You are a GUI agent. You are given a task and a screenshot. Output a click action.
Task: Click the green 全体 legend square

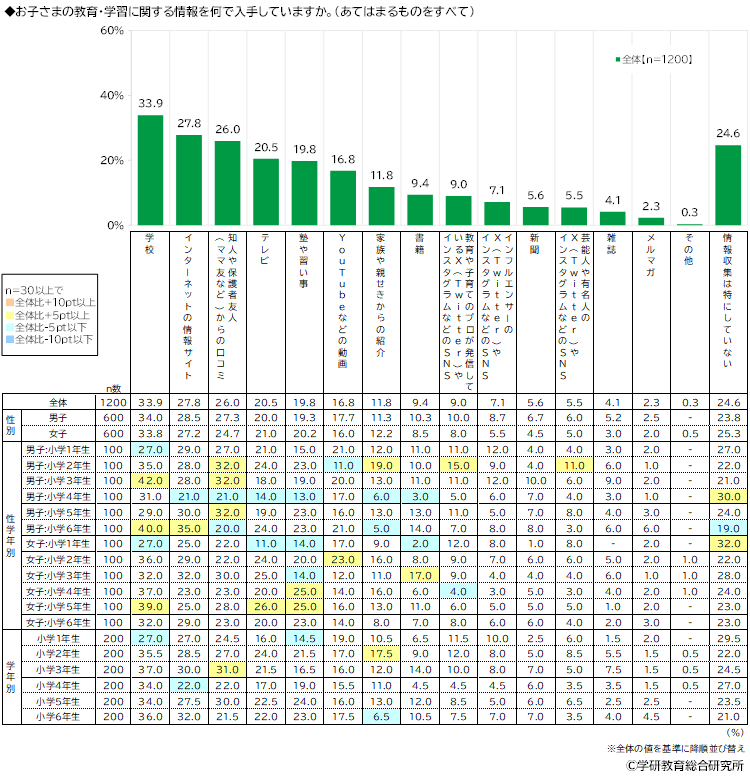tap(618, 60)
